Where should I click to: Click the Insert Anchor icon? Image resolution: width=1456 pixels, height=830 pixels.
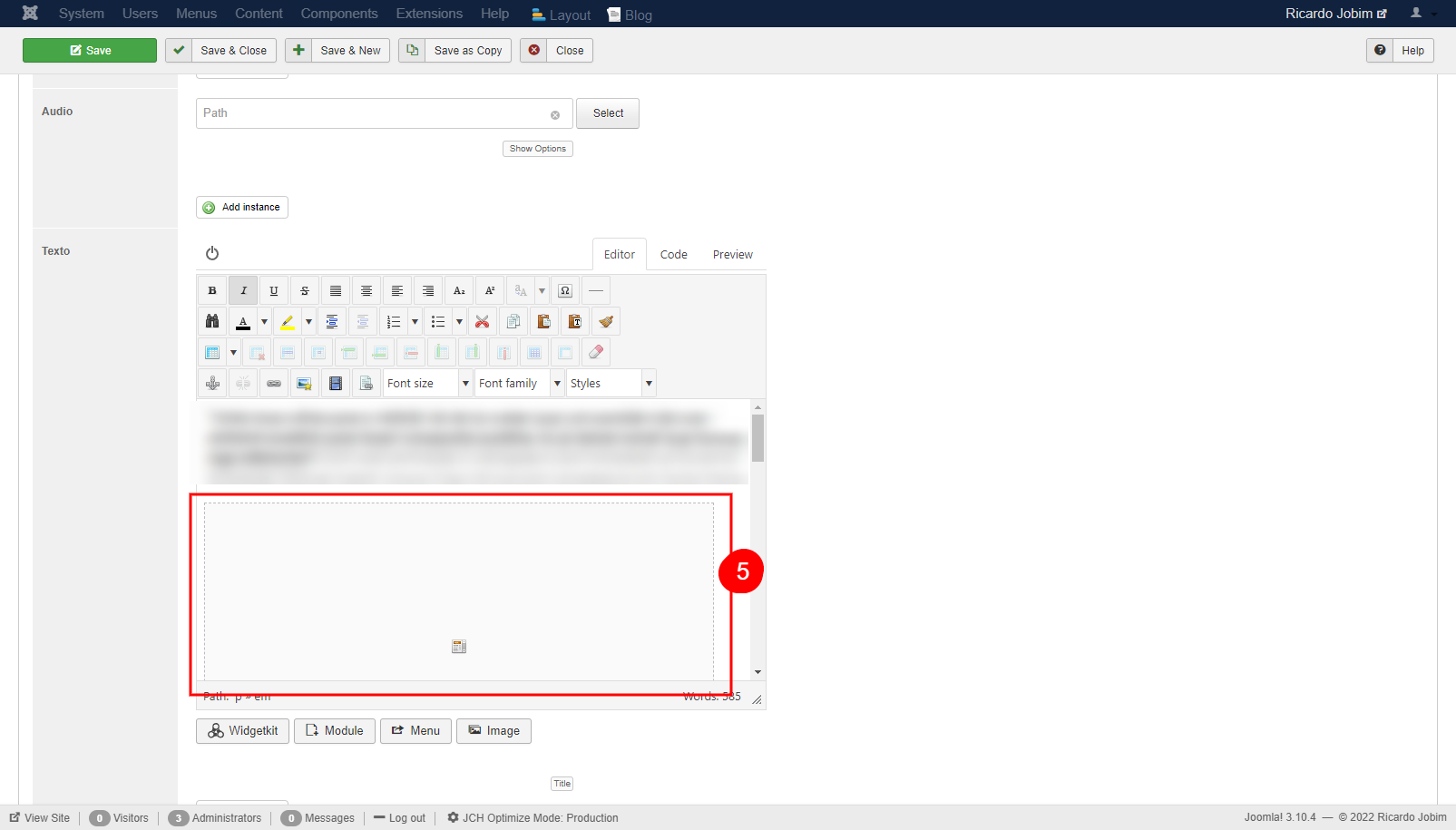[212, 383]
